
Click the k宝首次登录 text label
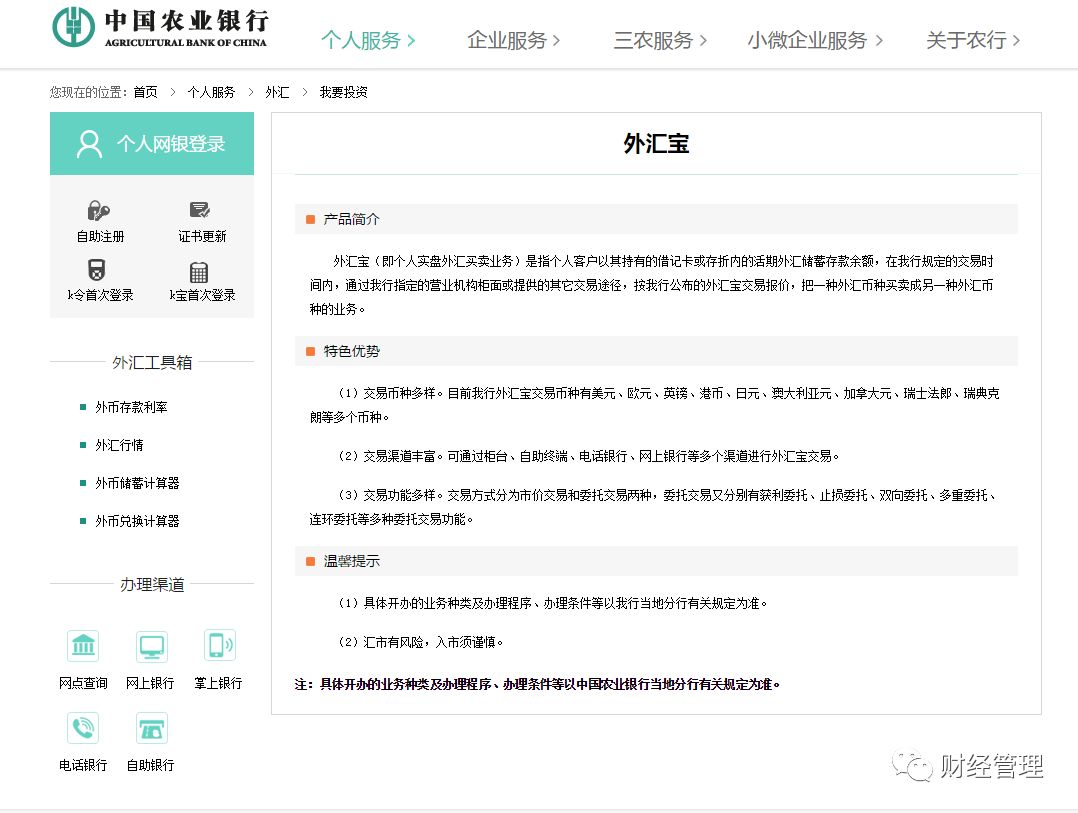[x=202, y=295]
